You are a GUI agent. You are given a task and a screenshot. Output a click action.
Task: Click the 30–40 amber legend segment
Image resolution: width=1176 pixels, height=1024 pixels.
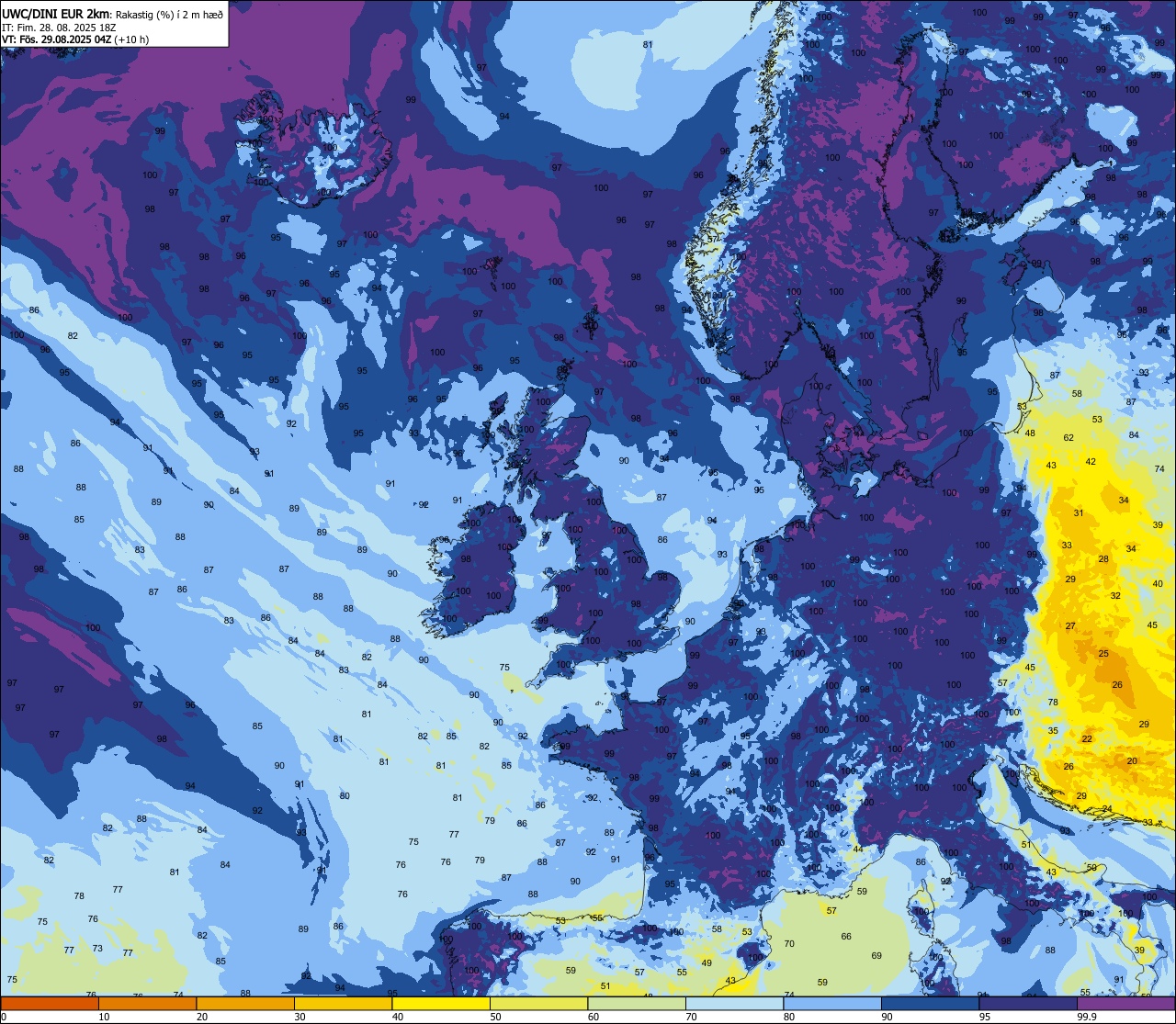click(343, 1004)
